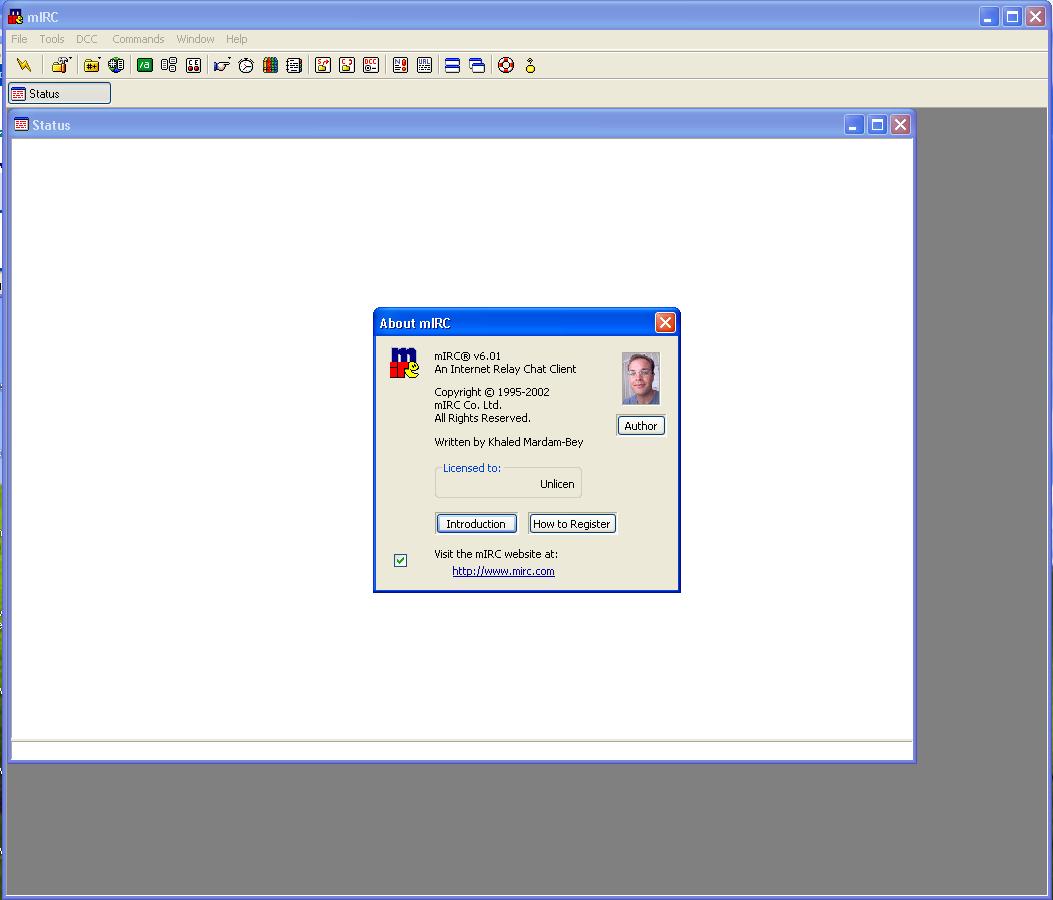Click the Introduction button
1053x900 pixels.
coord(476,524)
